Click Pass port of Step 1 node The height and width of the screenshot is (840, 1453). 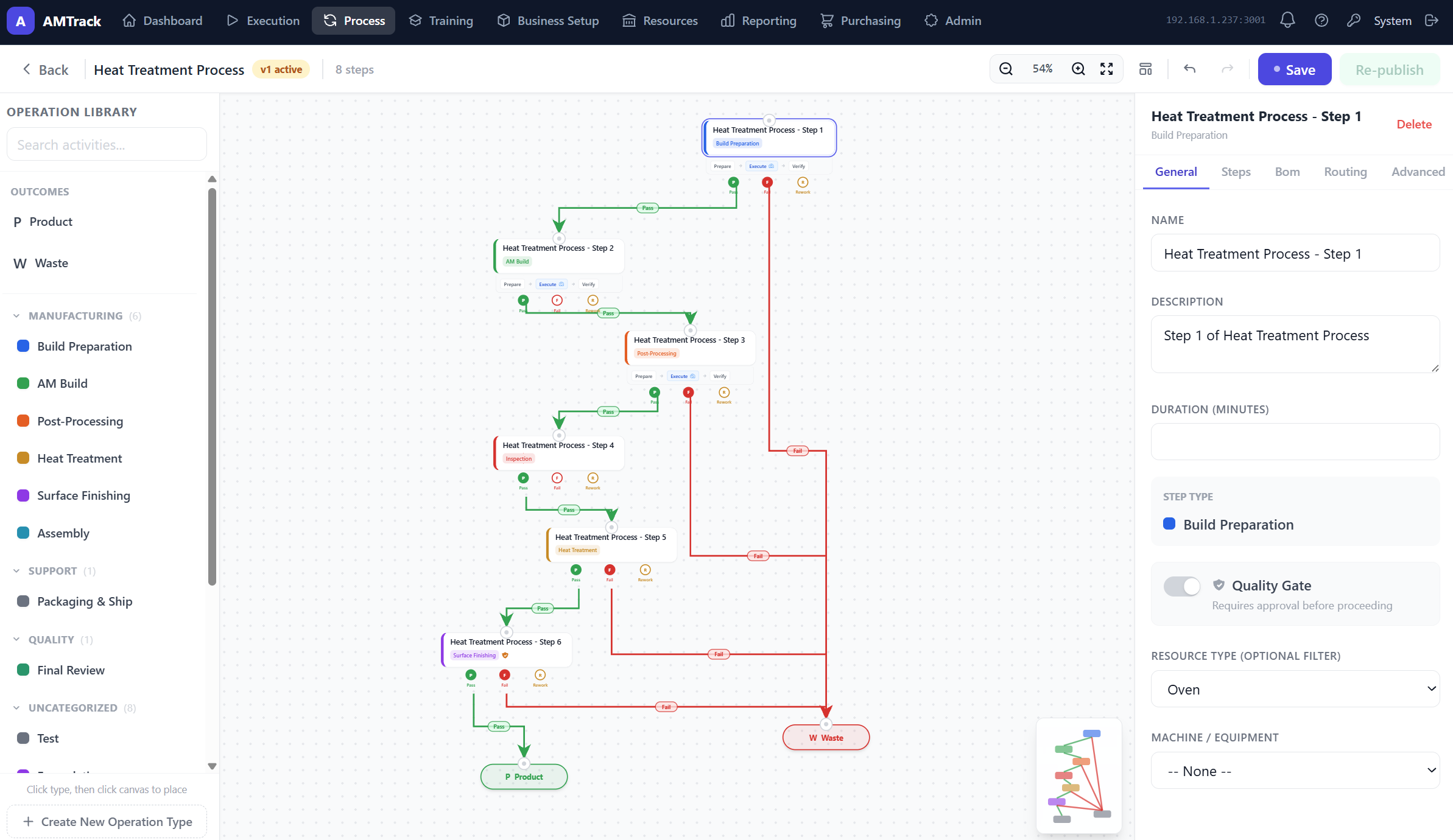[x=733, y=182]
